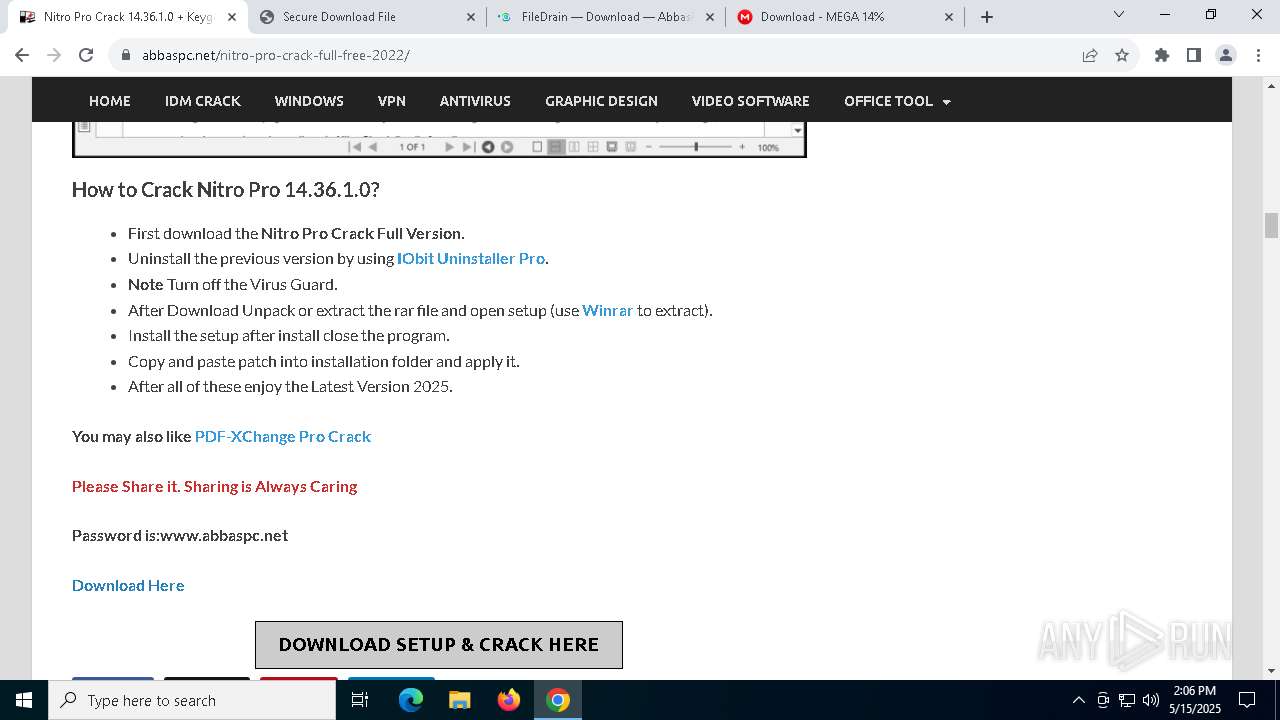Screen dimensions: 1280x720
Task: Follow the IObit Uninstaller Pro link
Action: pos(471,258)
